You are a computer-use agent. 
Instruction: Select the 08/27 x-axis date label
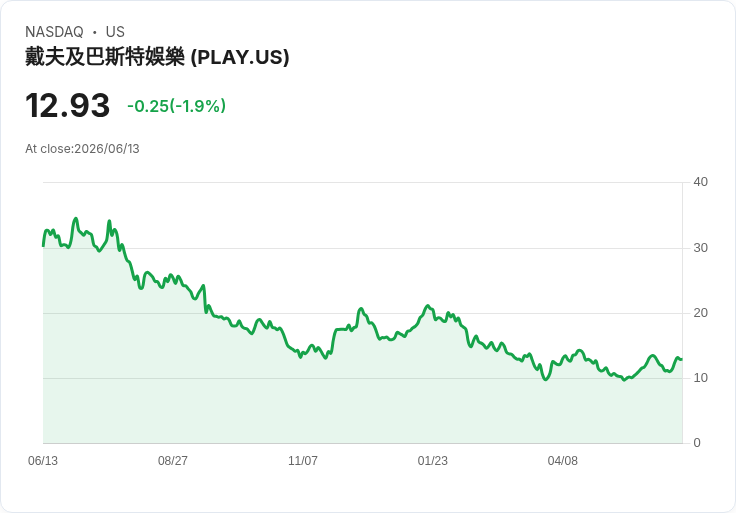pyautogui.click(x=173, y=461)
